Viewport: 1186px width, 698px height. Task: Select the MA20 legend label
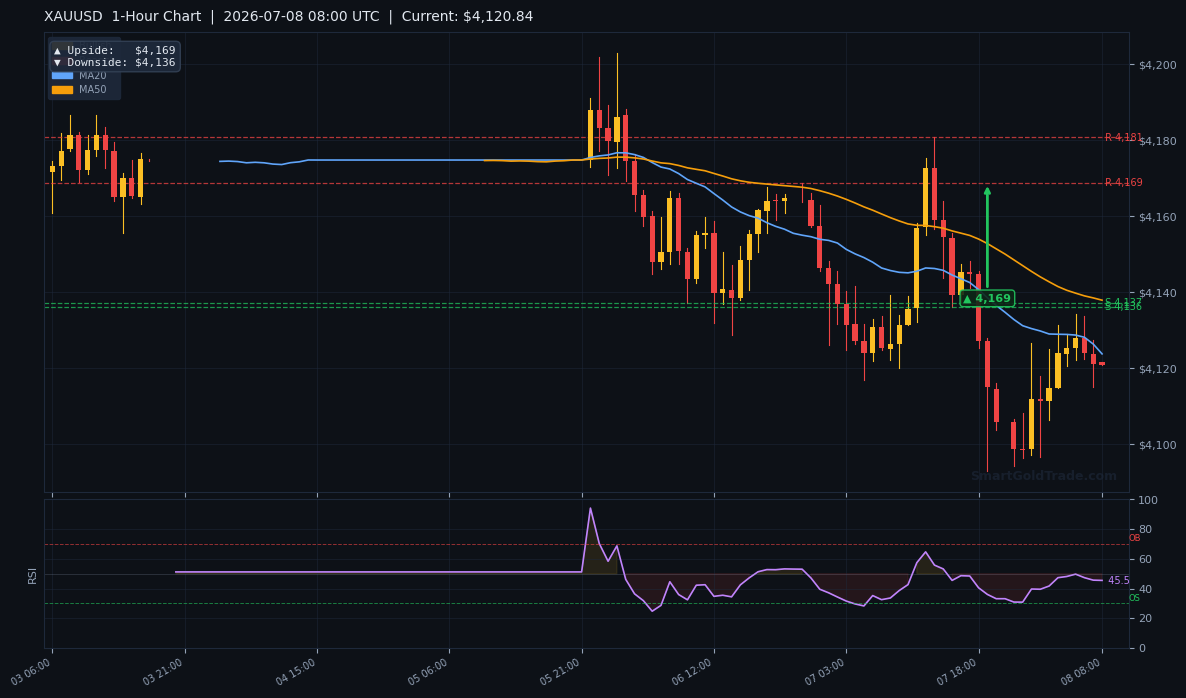click(x=93, y=76)
